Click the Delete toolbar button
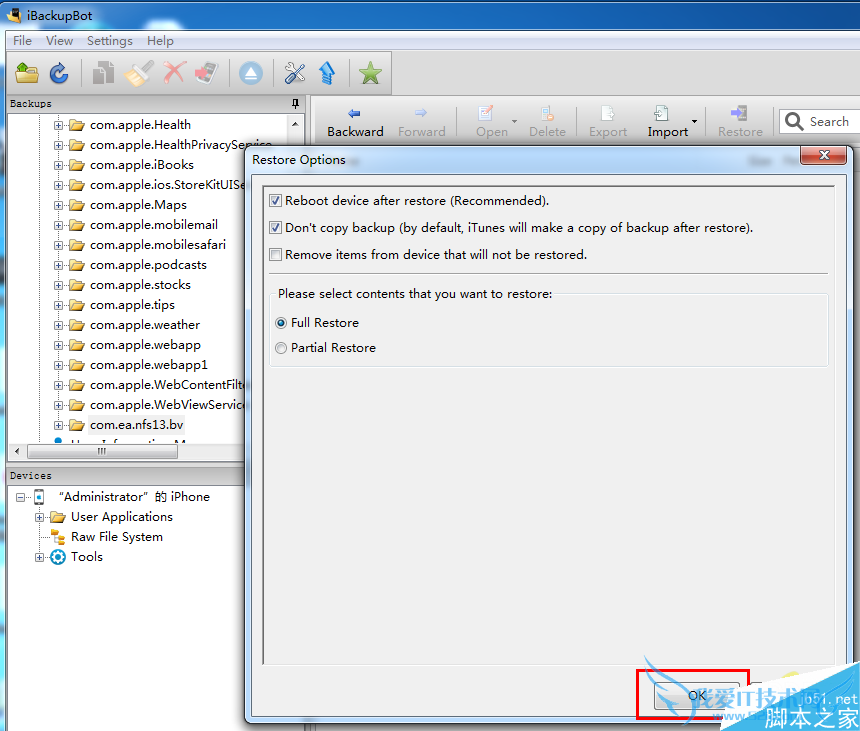860x731 pixels. (547, 122)
